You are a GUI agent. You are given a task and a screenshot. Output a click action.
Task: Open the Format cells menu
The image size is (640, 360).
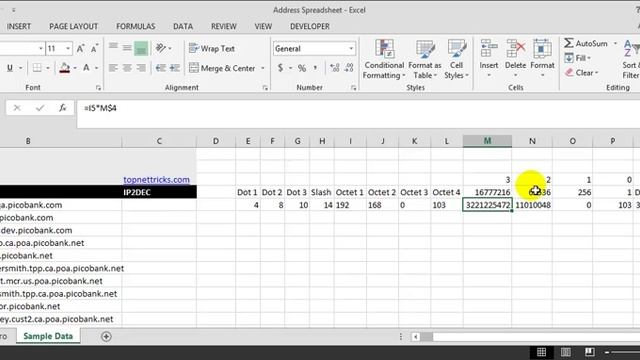tap(542, 59)
